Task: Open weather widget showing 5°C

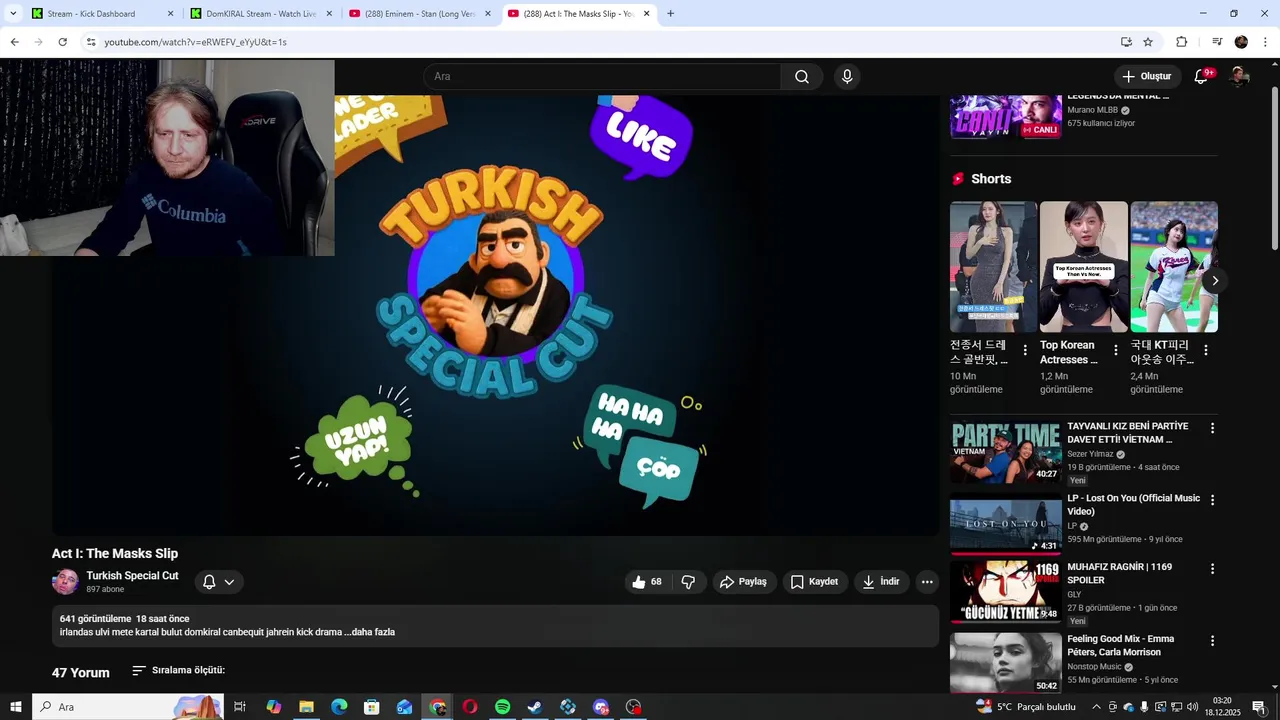Action: coord(1026,707)
